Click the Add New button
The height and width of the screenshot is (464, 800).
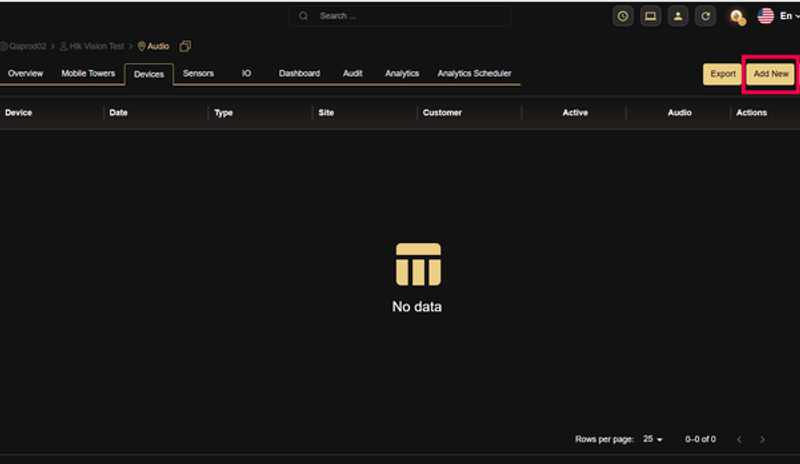point(771,74)
